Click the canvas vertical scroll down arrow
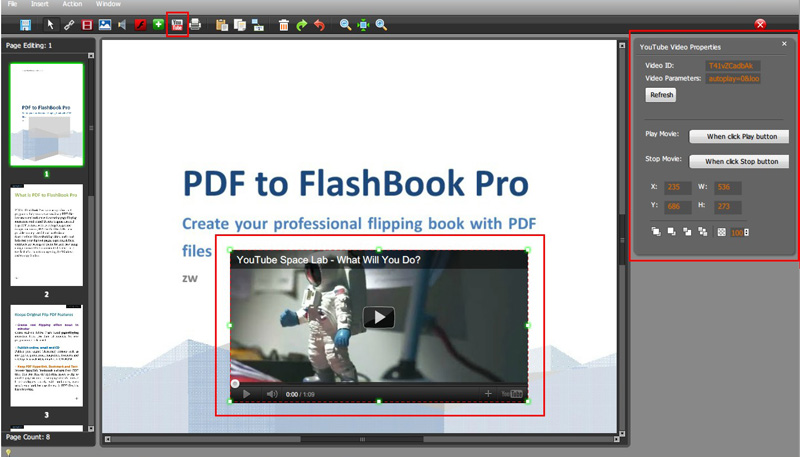 [622, 433]
